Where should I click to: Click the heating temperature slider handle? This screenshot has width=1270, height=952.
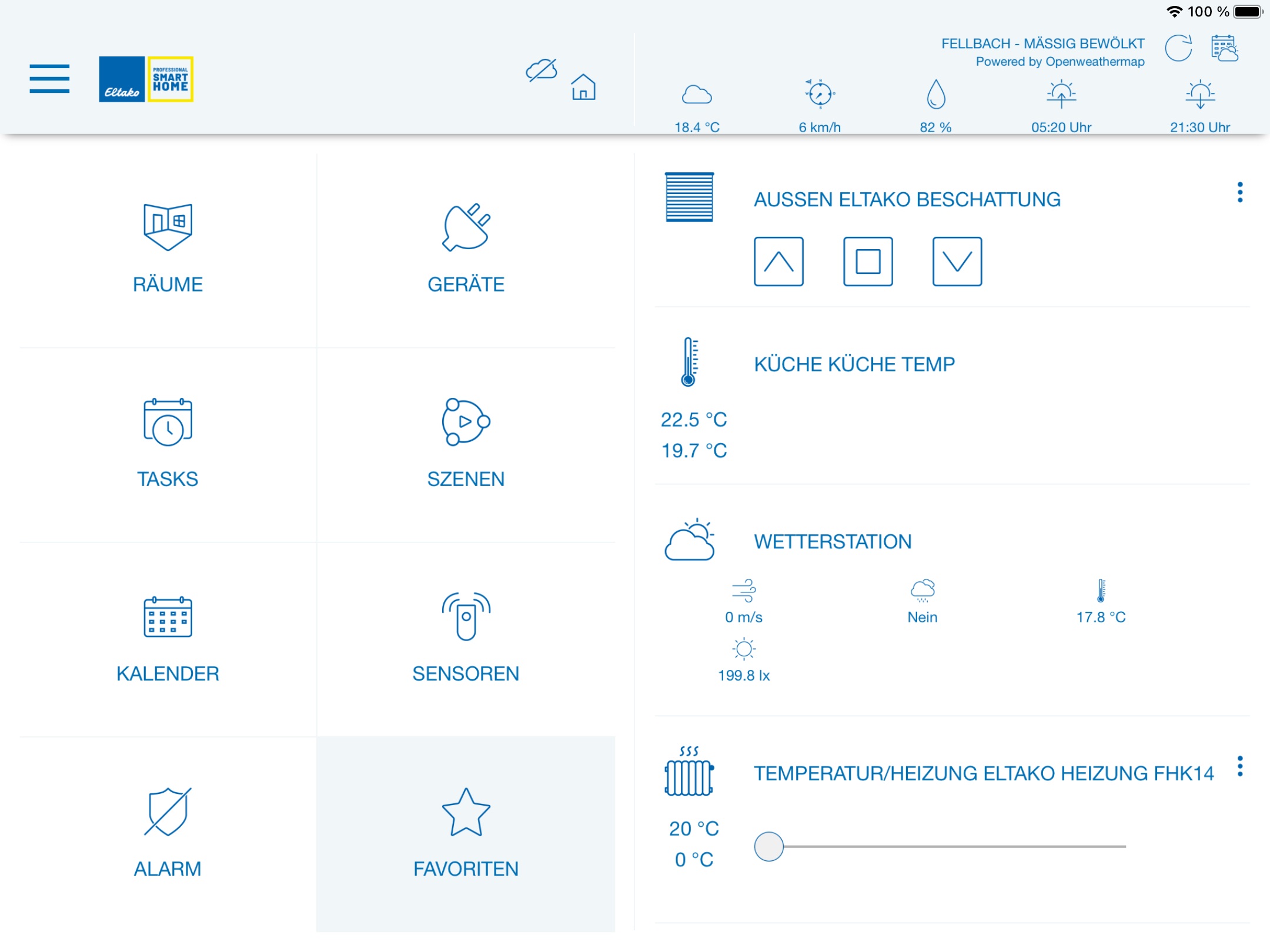pos(769,847)
